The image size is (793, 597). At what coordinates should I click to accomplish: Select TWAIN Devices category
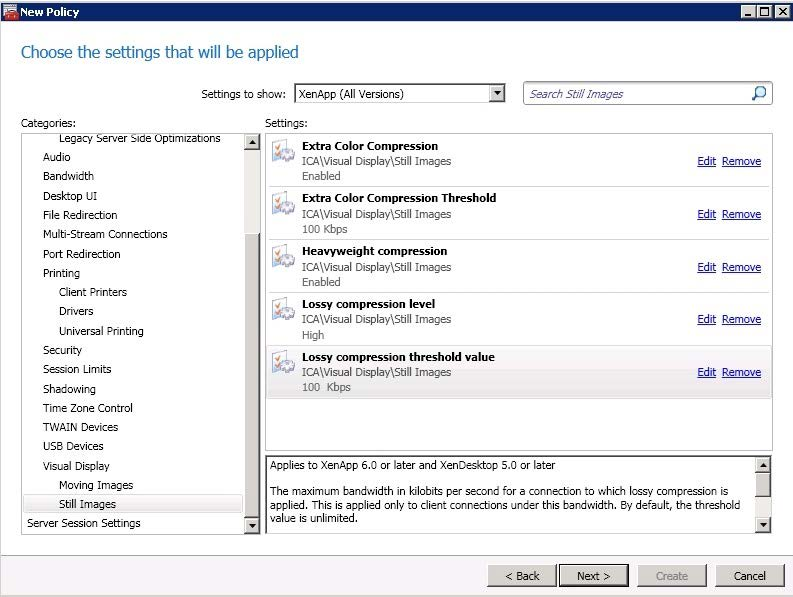pos(80,427)
